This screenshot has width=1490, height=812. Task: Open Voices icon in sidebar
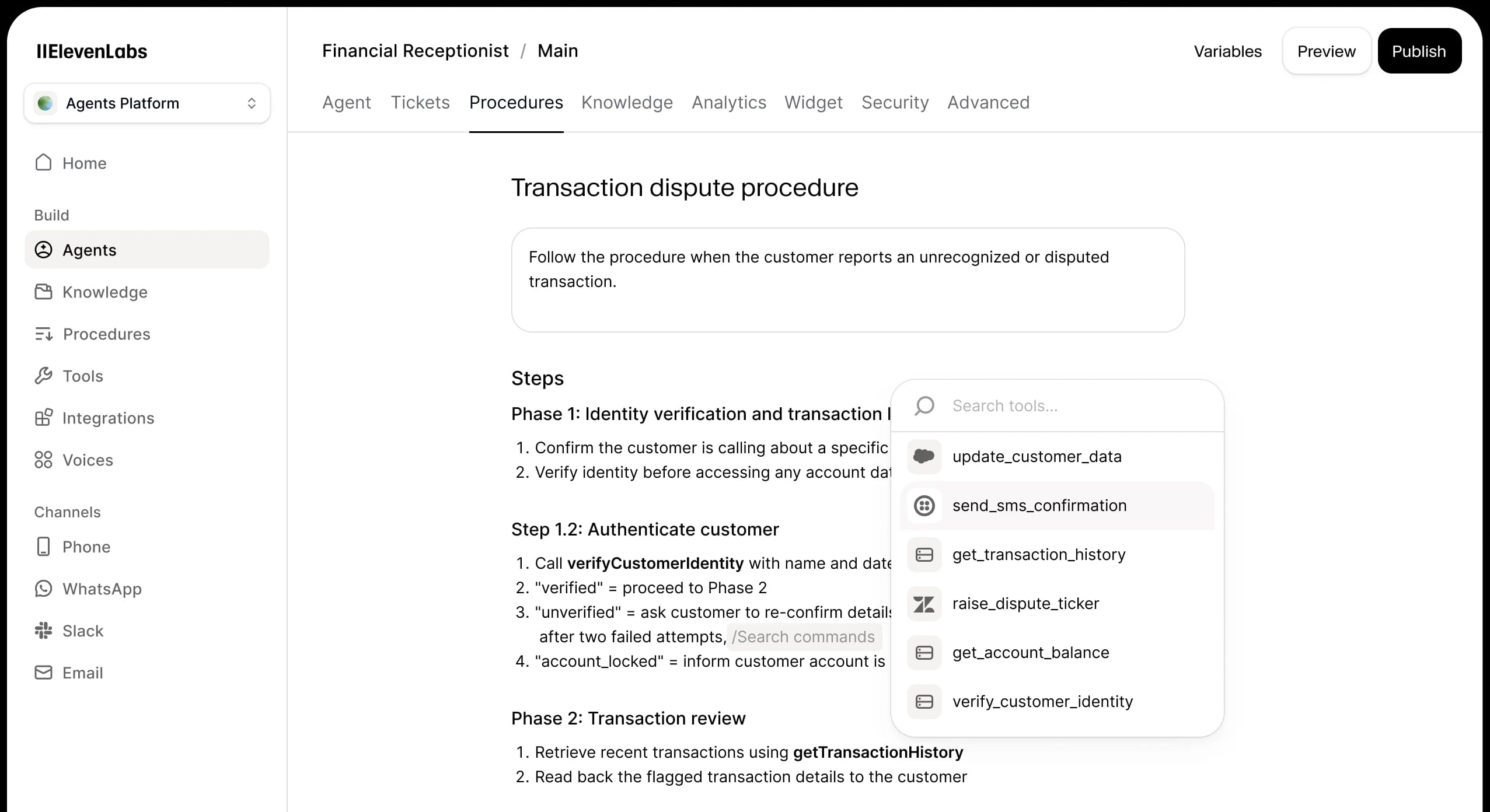[44, 460]
